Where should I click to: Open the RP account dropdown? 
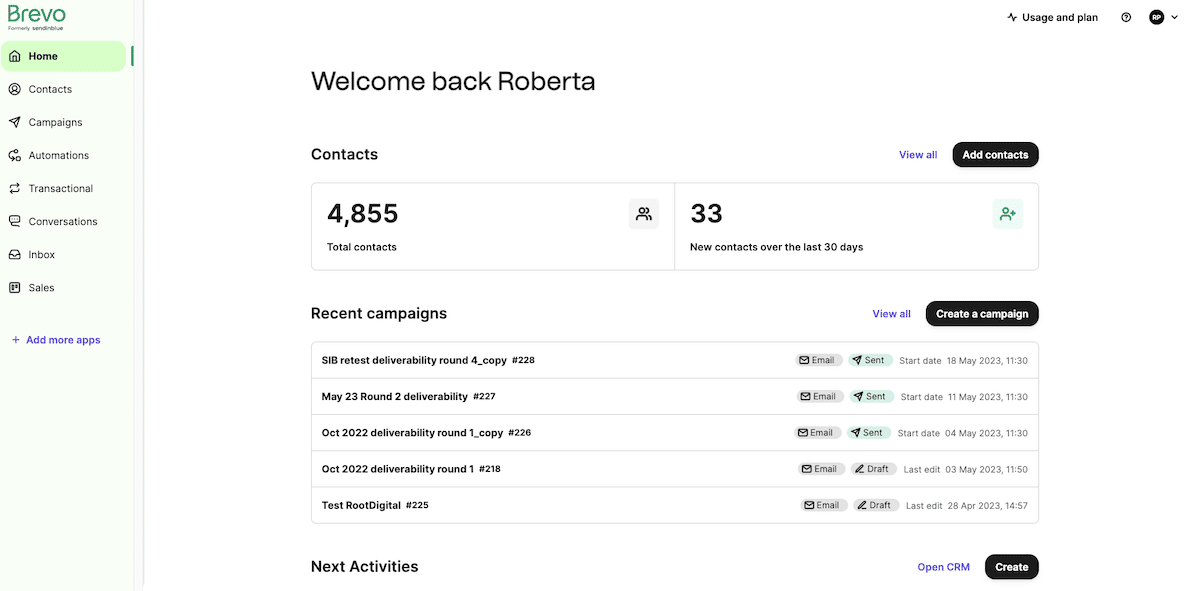click(1156, 17)
